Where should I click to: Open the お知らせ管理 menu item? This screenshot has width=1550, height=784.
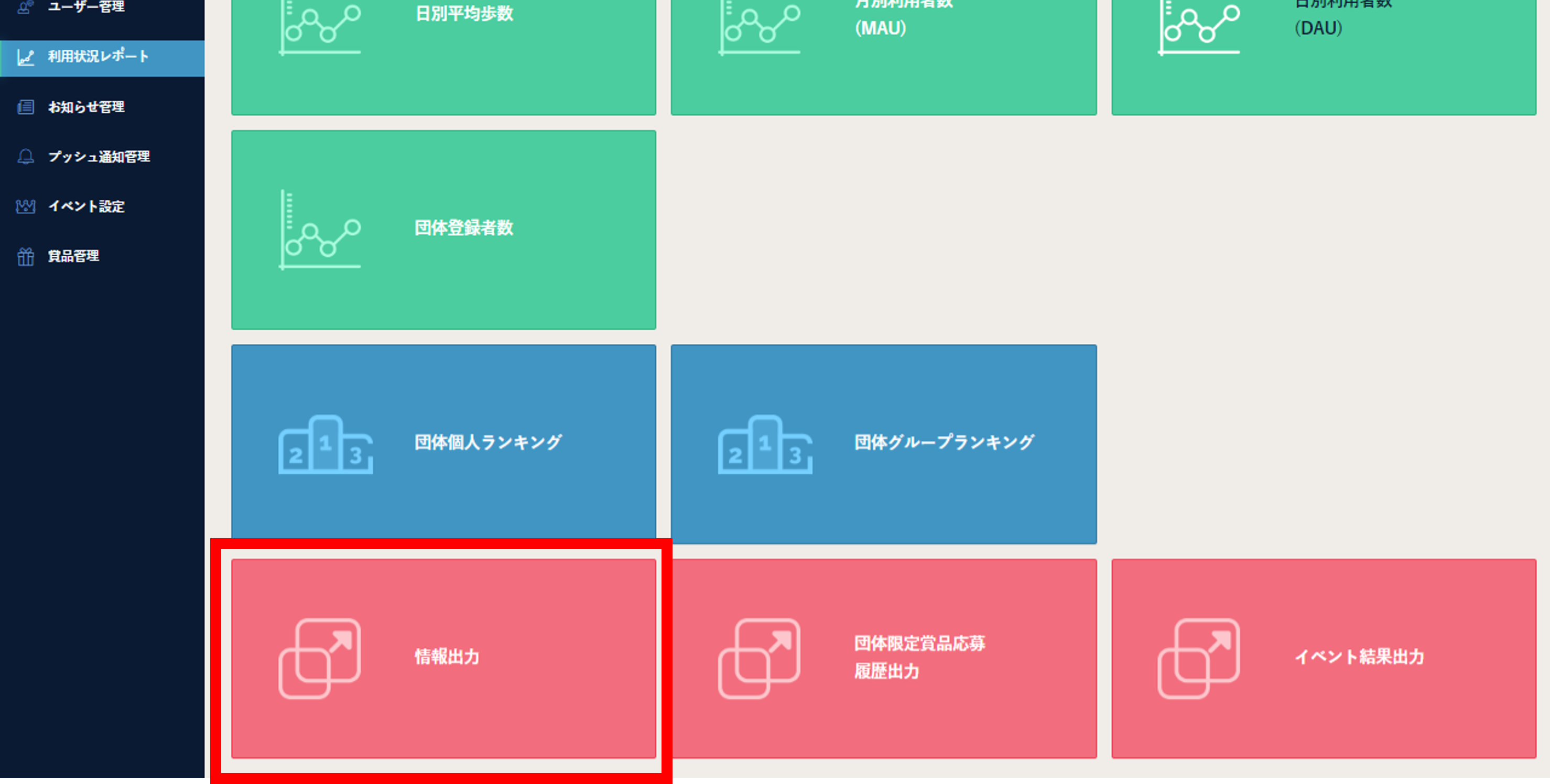click(86, 107)
